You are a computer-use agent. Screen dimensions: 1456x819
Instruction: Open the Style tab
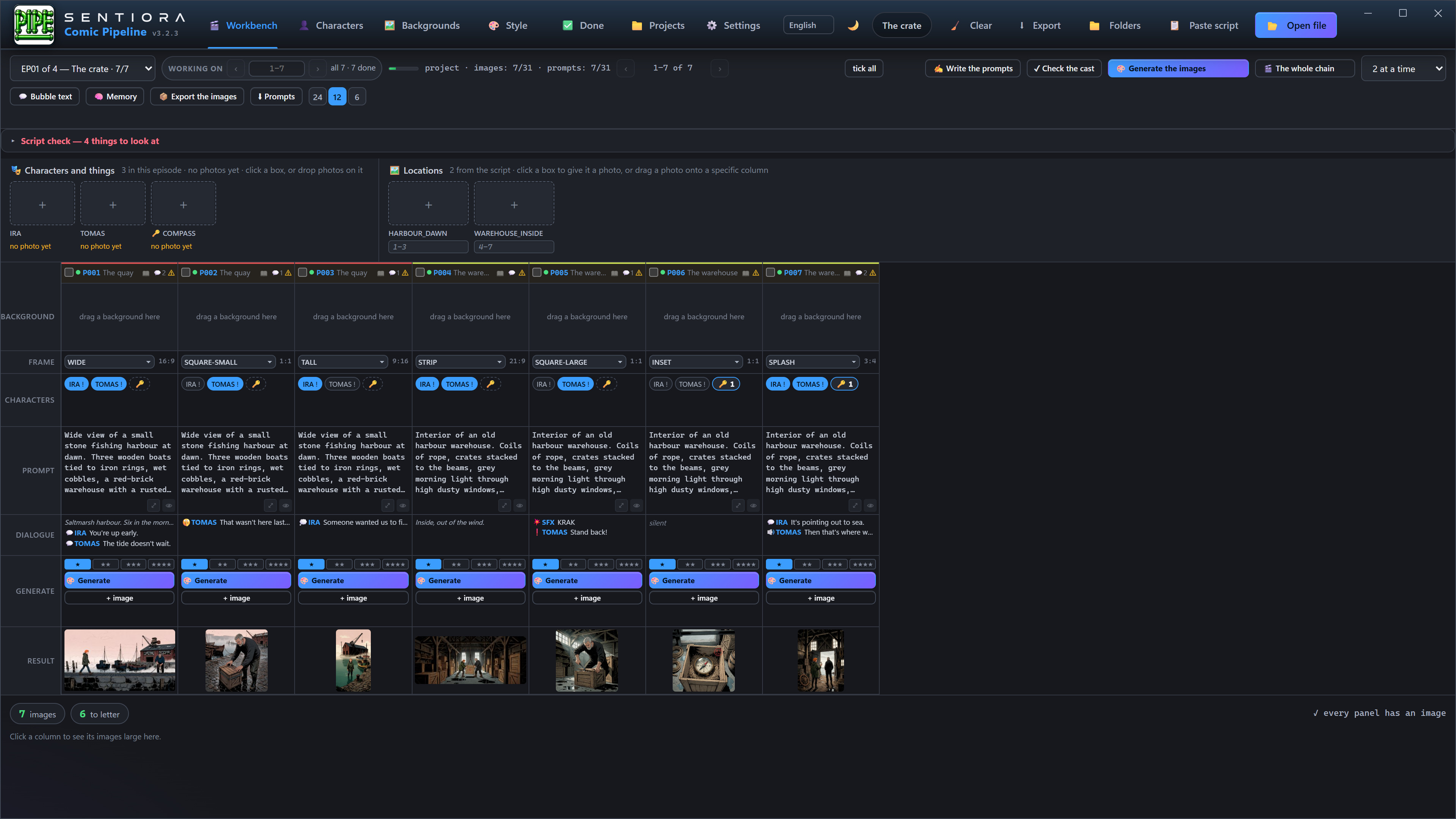pyautogui.click(x=508, y=25)
